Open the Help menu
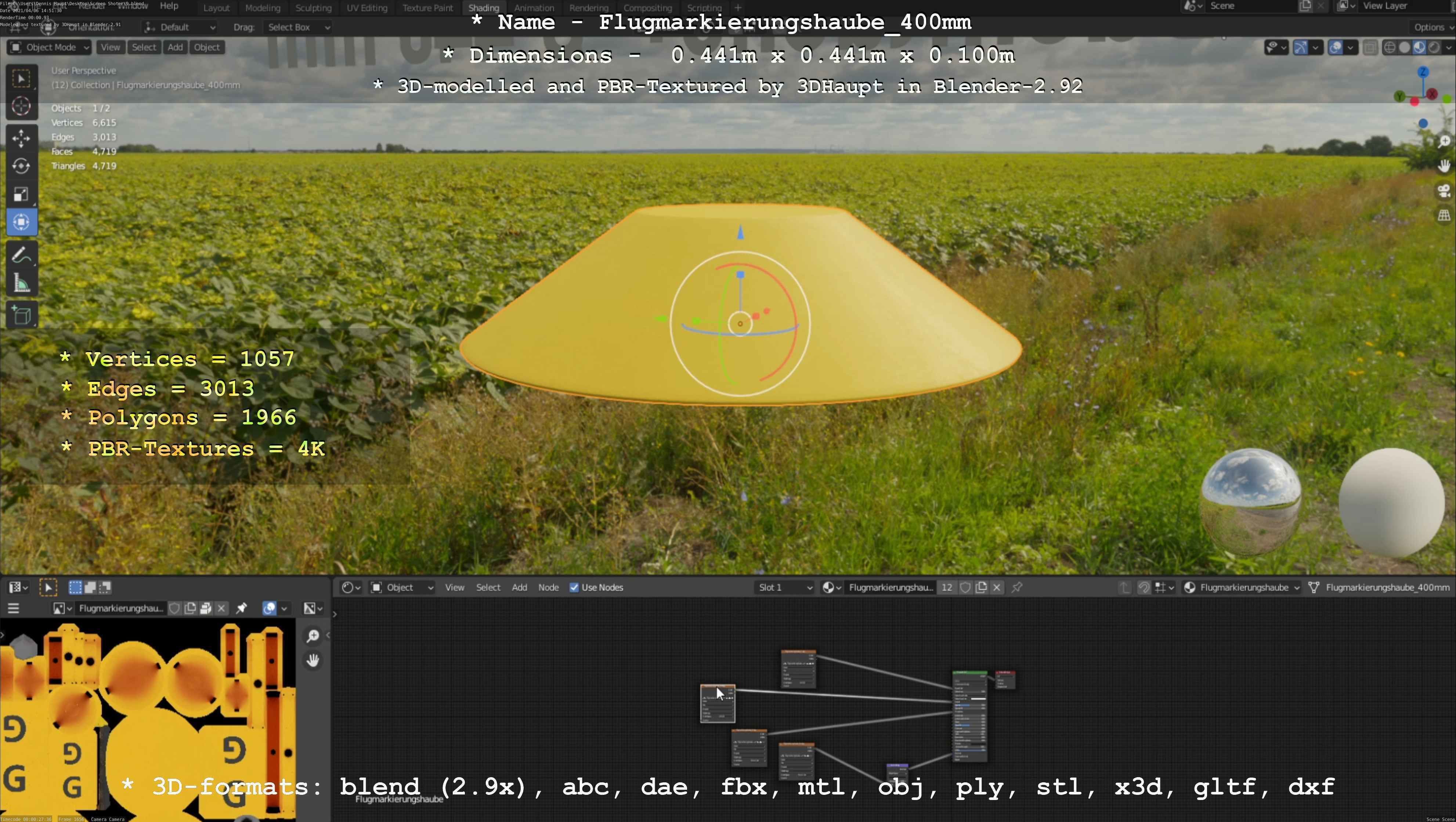The width and height of the screenshot is (1456, 822). click(x=169, y=6)
